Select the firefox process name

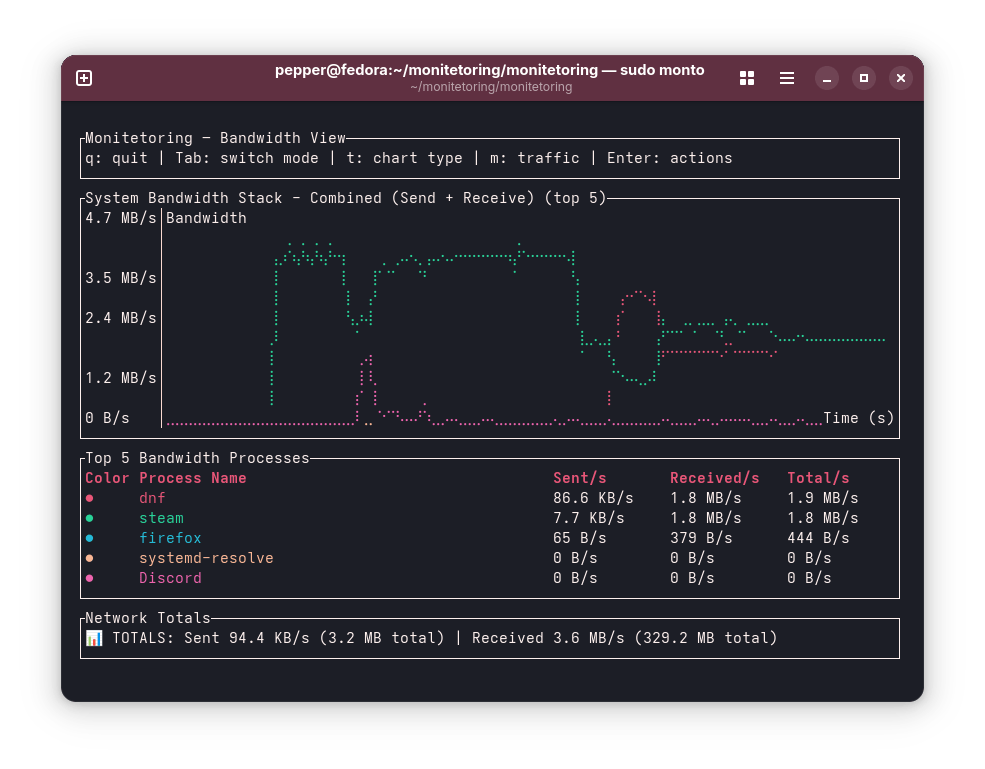pos(170,538)
